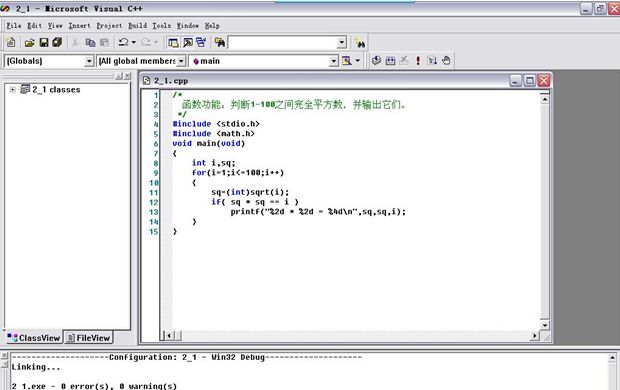Click the Paste clipboard icon
This screenshot has height=390, width=620.
pos(104,42)
